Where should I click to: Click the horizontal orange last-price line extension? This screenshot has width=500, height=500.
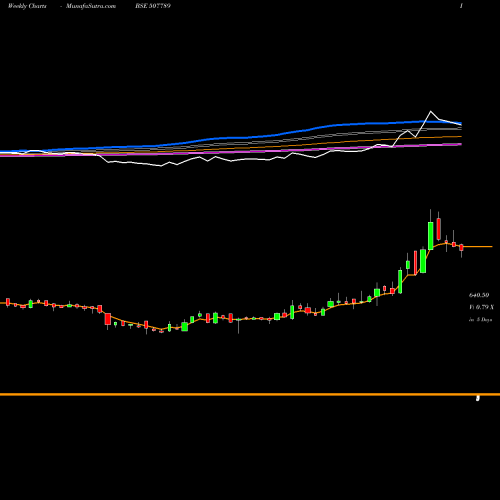click(478, 247)
